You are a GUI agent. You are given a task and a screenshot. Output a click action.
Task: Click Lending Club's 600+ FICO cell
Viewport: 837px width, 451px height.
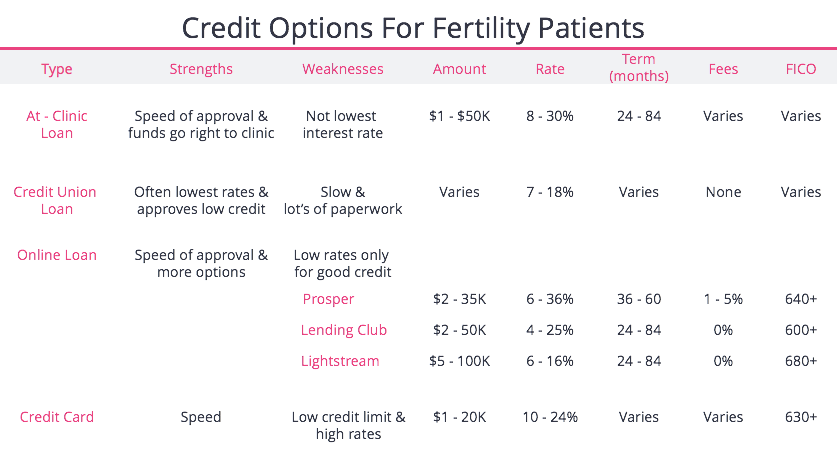click(x=801, y=330)
